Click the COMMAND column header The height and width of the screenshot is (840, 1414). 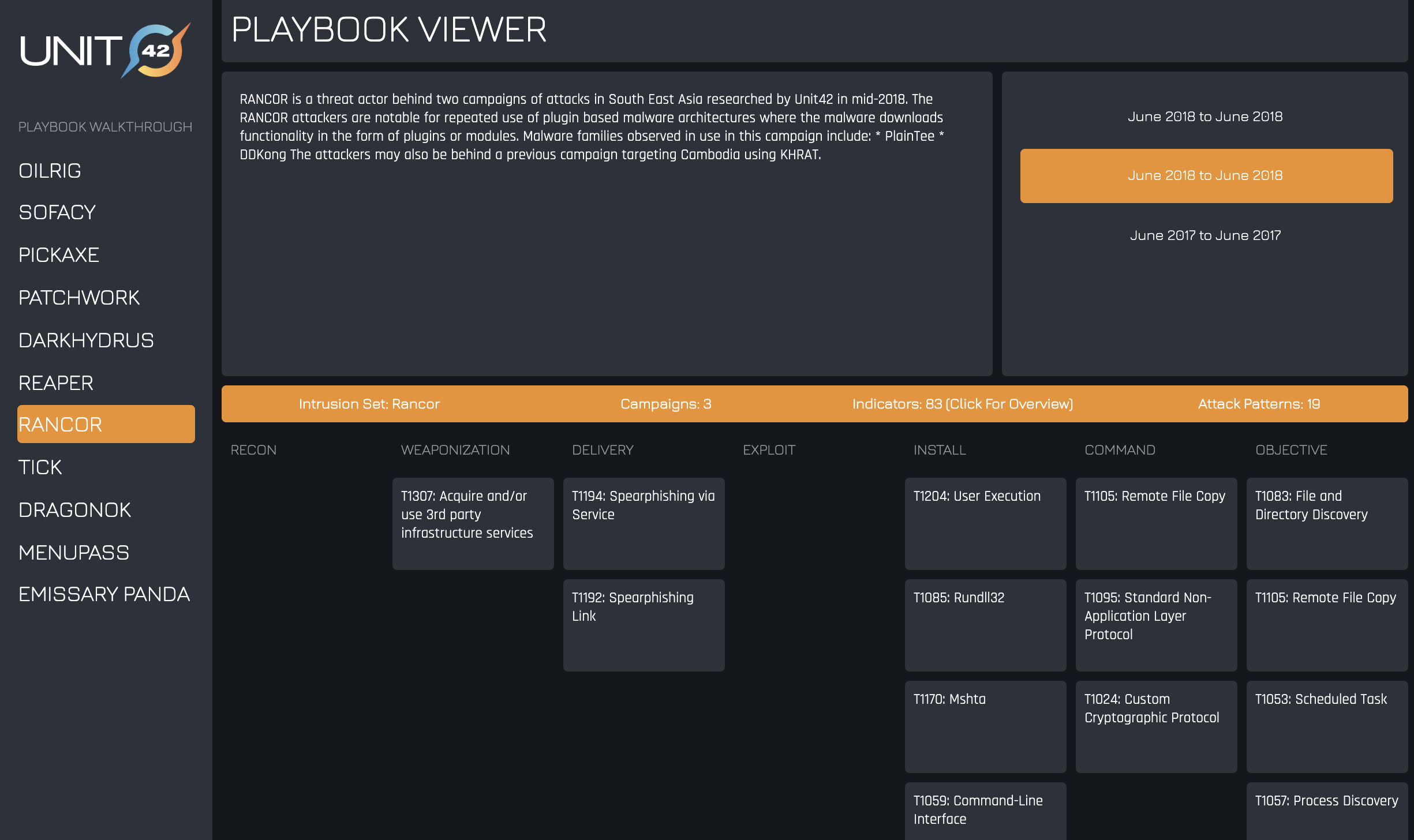[x=1120, y=450]
